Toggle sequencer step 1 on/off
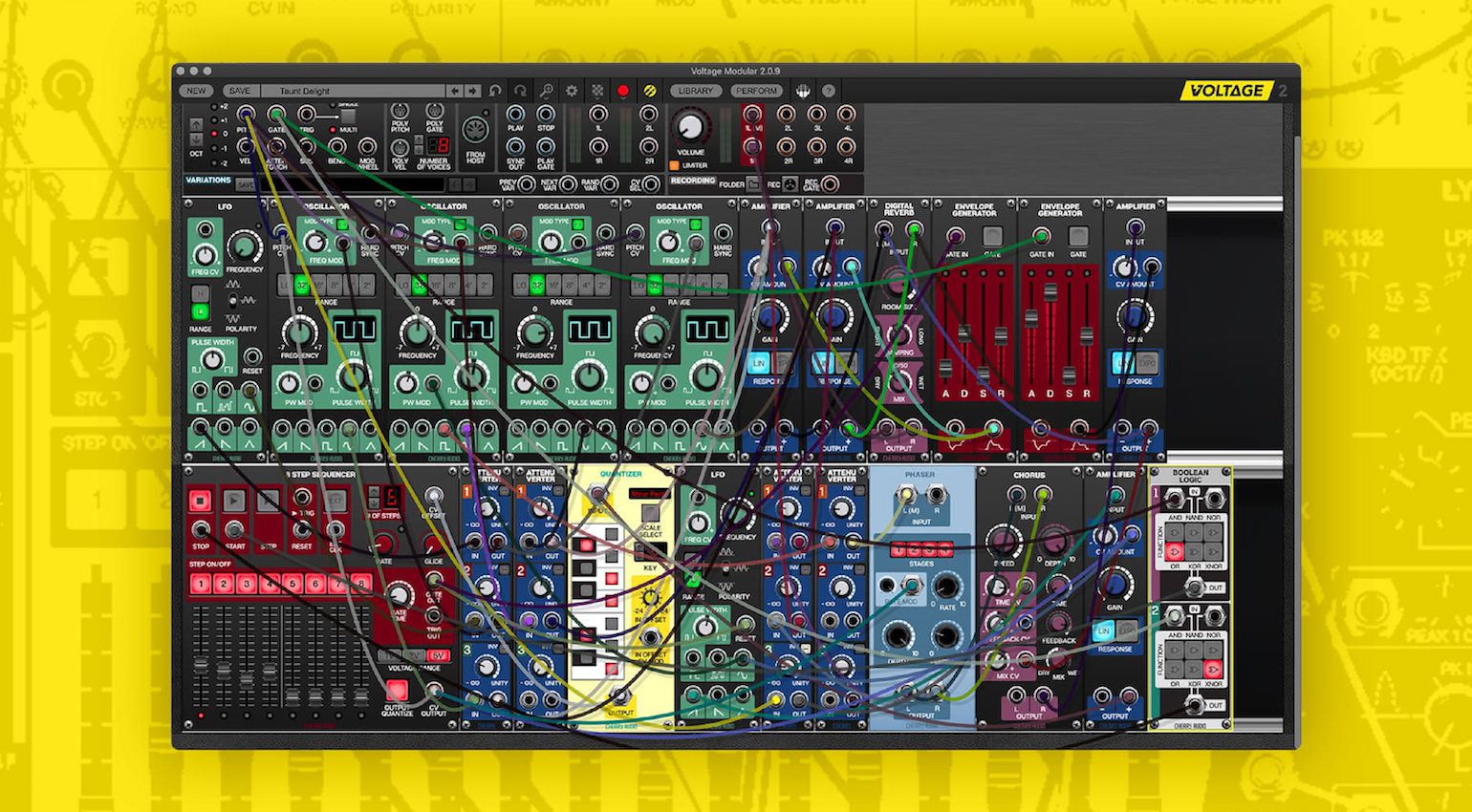Viewport: 1472px width, 812px height. tap(201, 584)
